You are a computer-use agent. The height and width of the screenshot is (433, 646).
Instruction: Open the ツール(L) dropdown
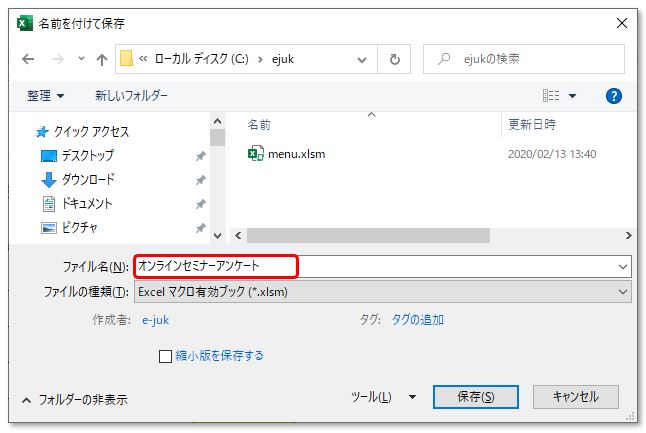(384, 397)
